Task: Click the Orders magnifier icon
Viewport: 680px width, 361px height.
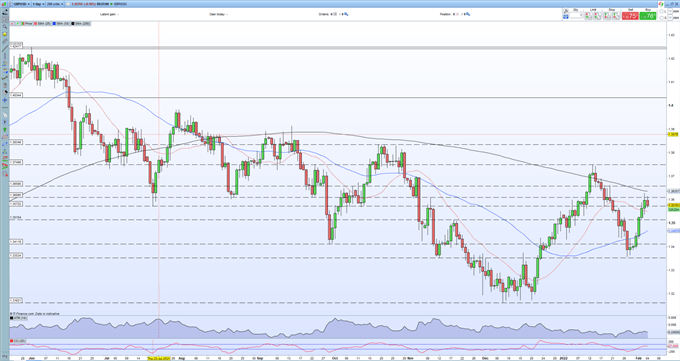Action: coord(346,14)
